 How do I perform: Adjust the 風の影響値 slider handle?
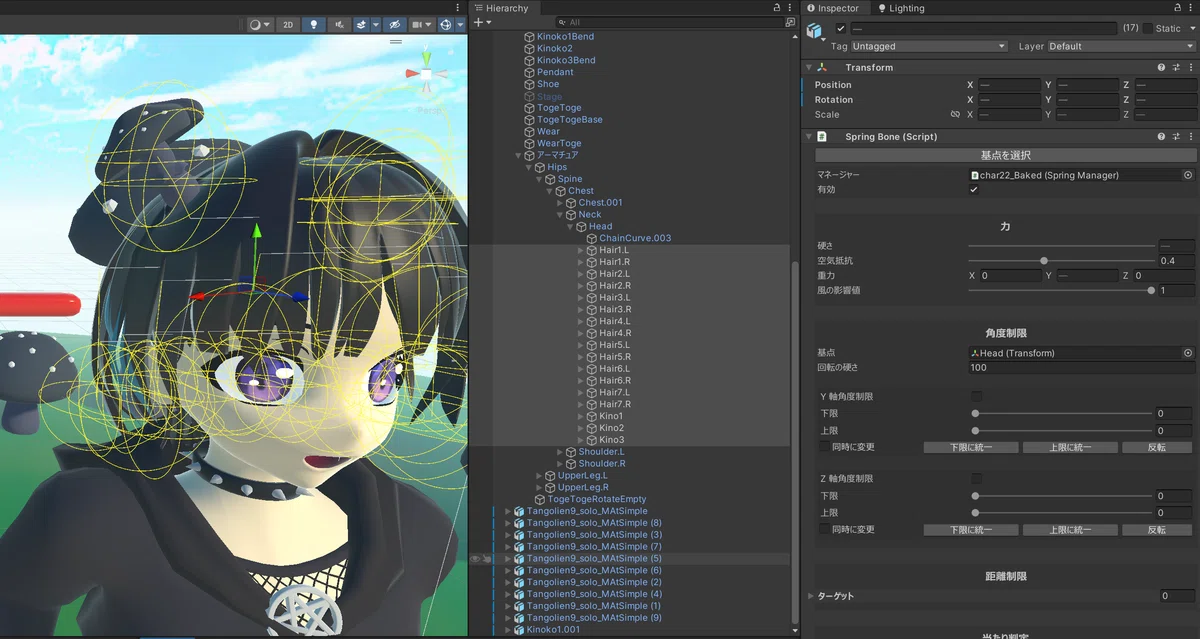(1151, 290)
